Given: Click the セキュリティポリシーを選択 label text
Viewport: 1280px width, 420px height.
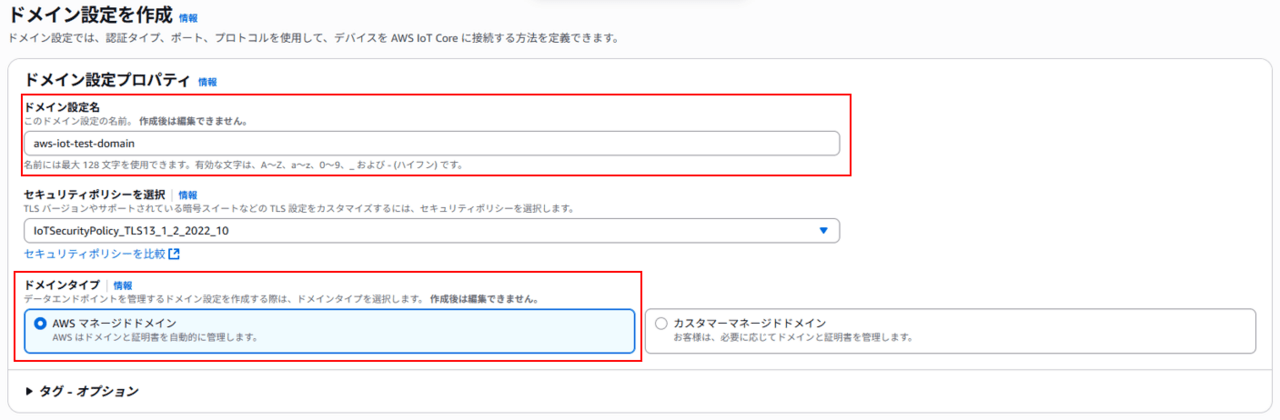Looking at the screenshot, I should point(95,195).
